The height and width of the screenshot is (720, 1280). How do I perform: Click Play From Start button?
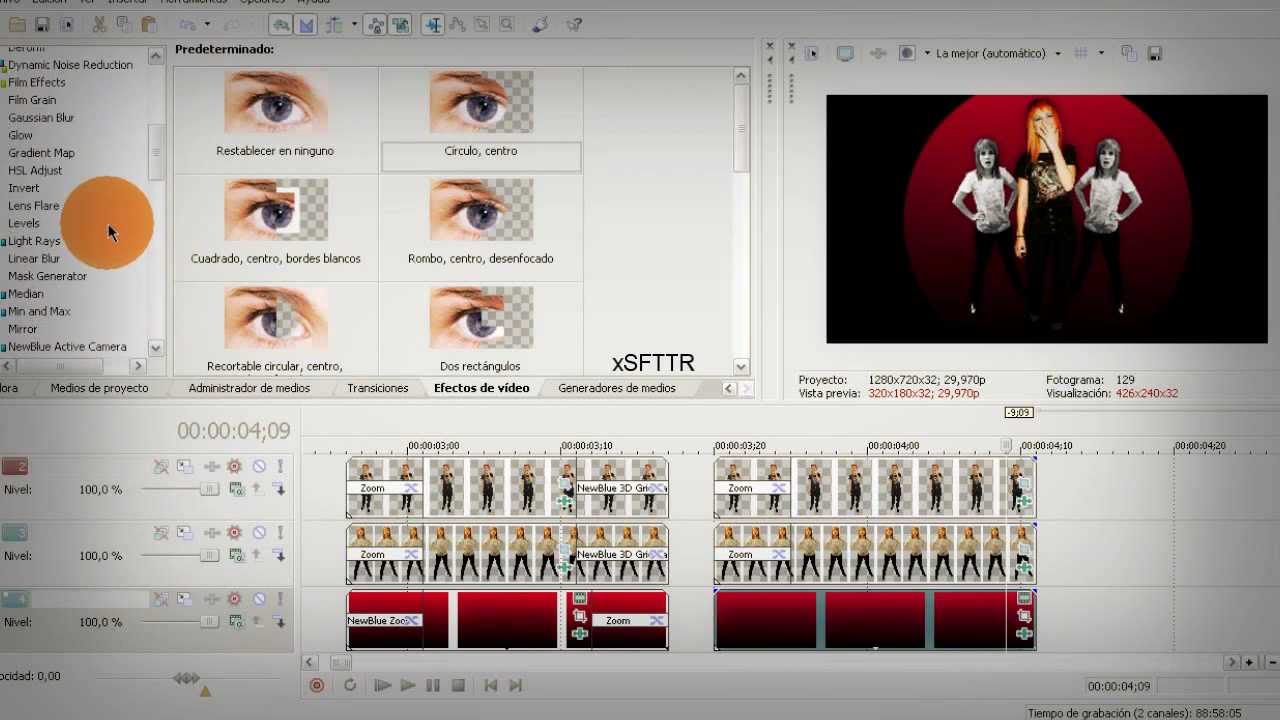point(382,685)
